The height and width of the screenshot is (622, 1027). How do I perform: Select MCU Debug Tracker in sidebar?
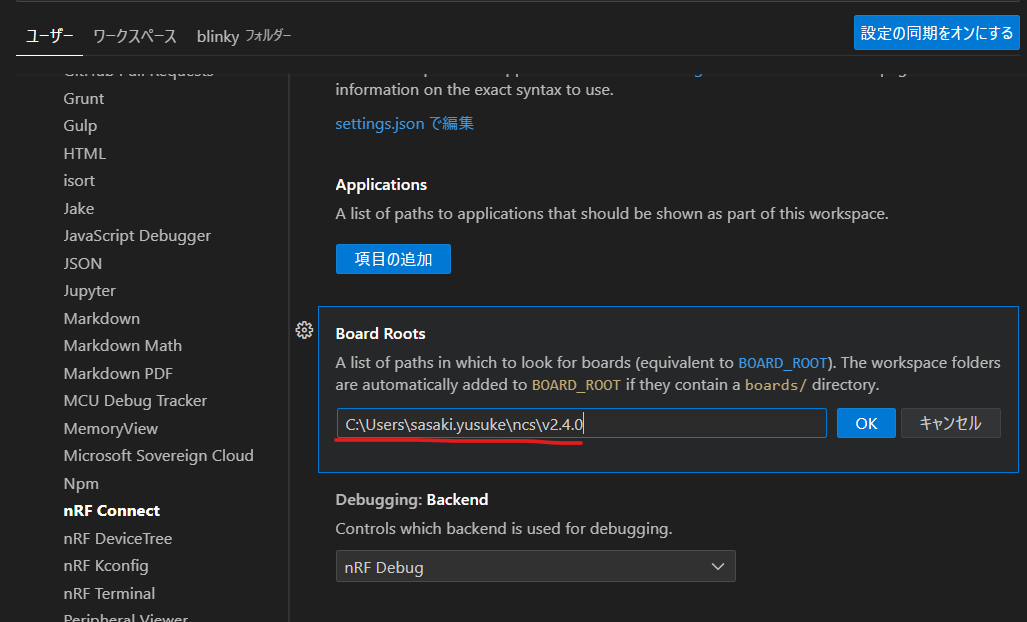click(135, 401)
